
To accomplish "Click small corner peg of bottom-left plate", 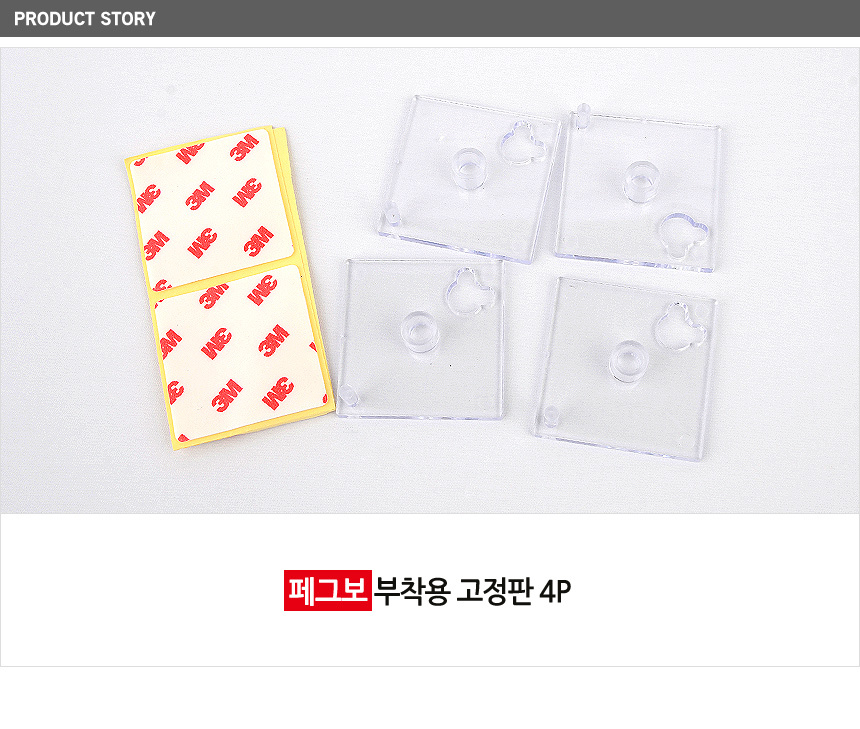I will tap(348, 395).
